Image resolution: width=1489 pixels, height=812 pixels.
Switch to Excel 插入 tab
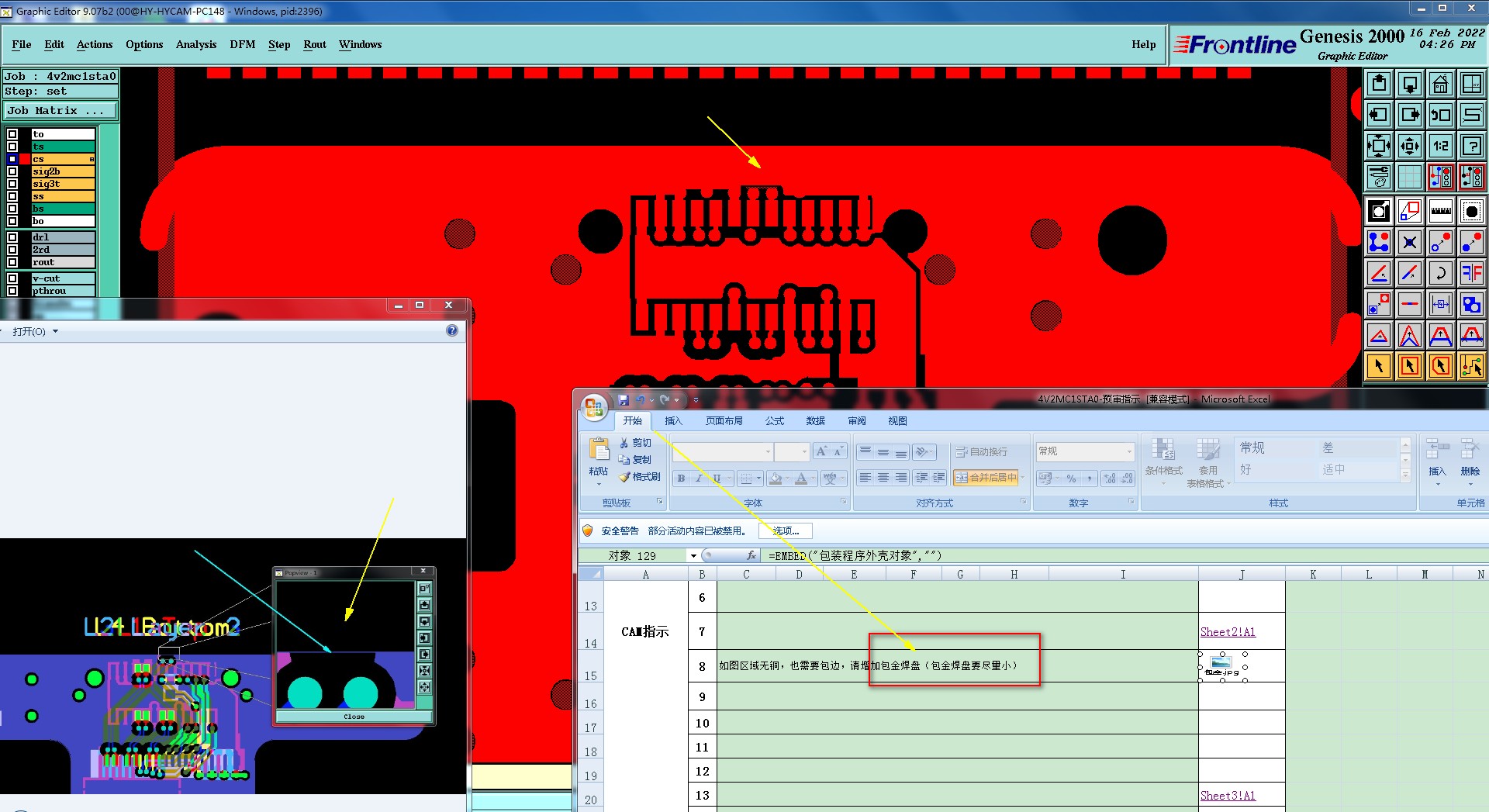click(x=673, y=421)
